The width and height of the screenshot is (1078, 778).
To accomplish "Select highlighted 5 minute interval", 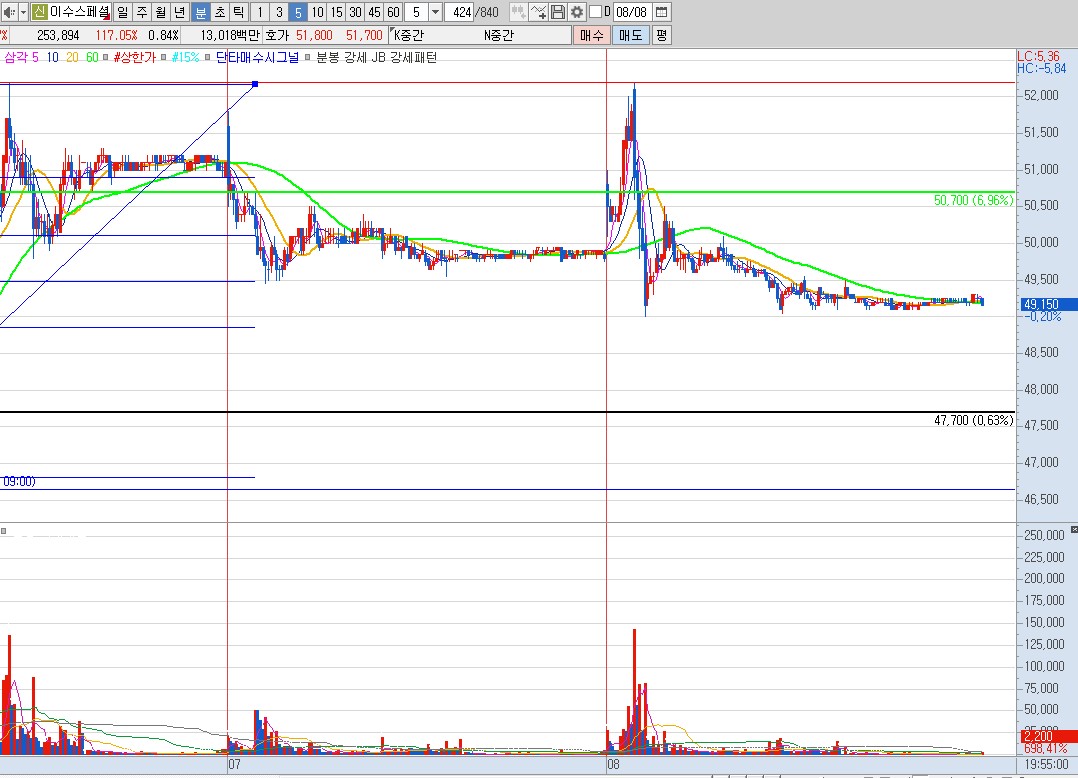I will point(298,12).
